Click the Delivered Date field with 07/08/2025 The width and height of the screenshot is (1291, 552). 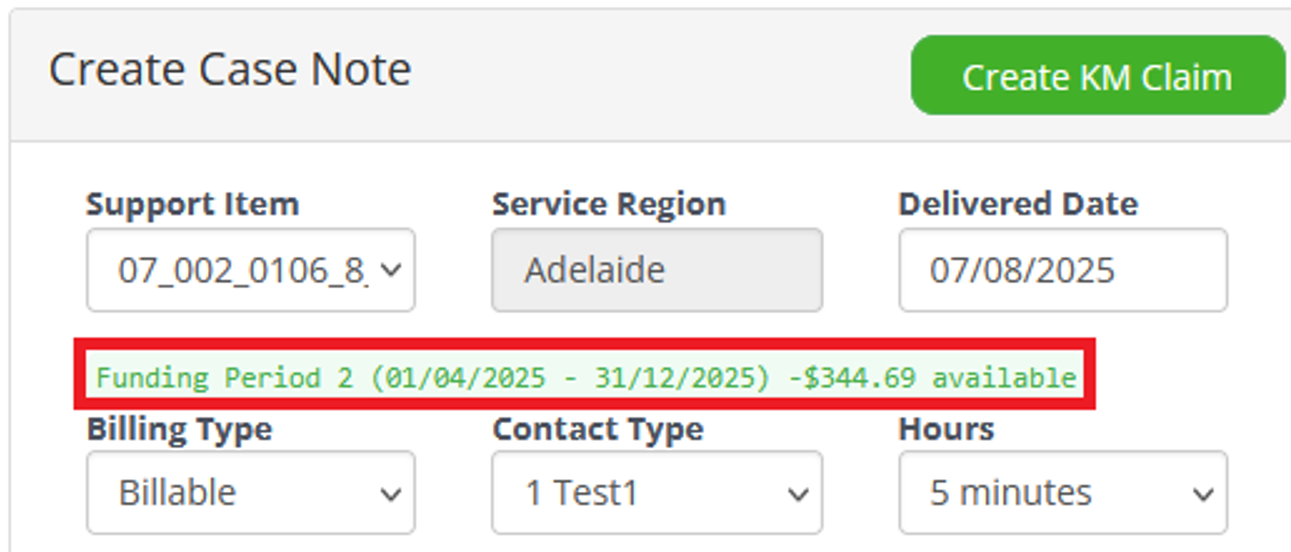point(1062,270)
